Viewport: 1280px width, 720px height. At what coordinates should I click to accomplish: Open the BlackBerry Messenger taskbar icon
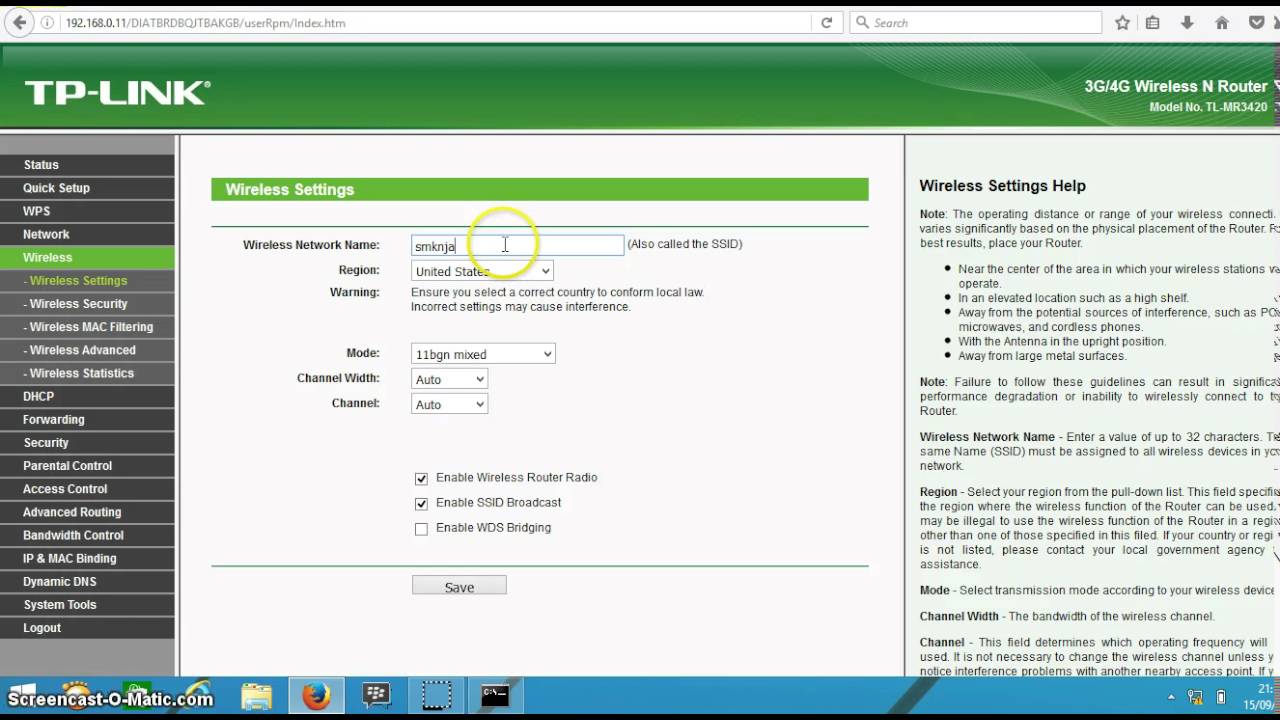(376, 696)
